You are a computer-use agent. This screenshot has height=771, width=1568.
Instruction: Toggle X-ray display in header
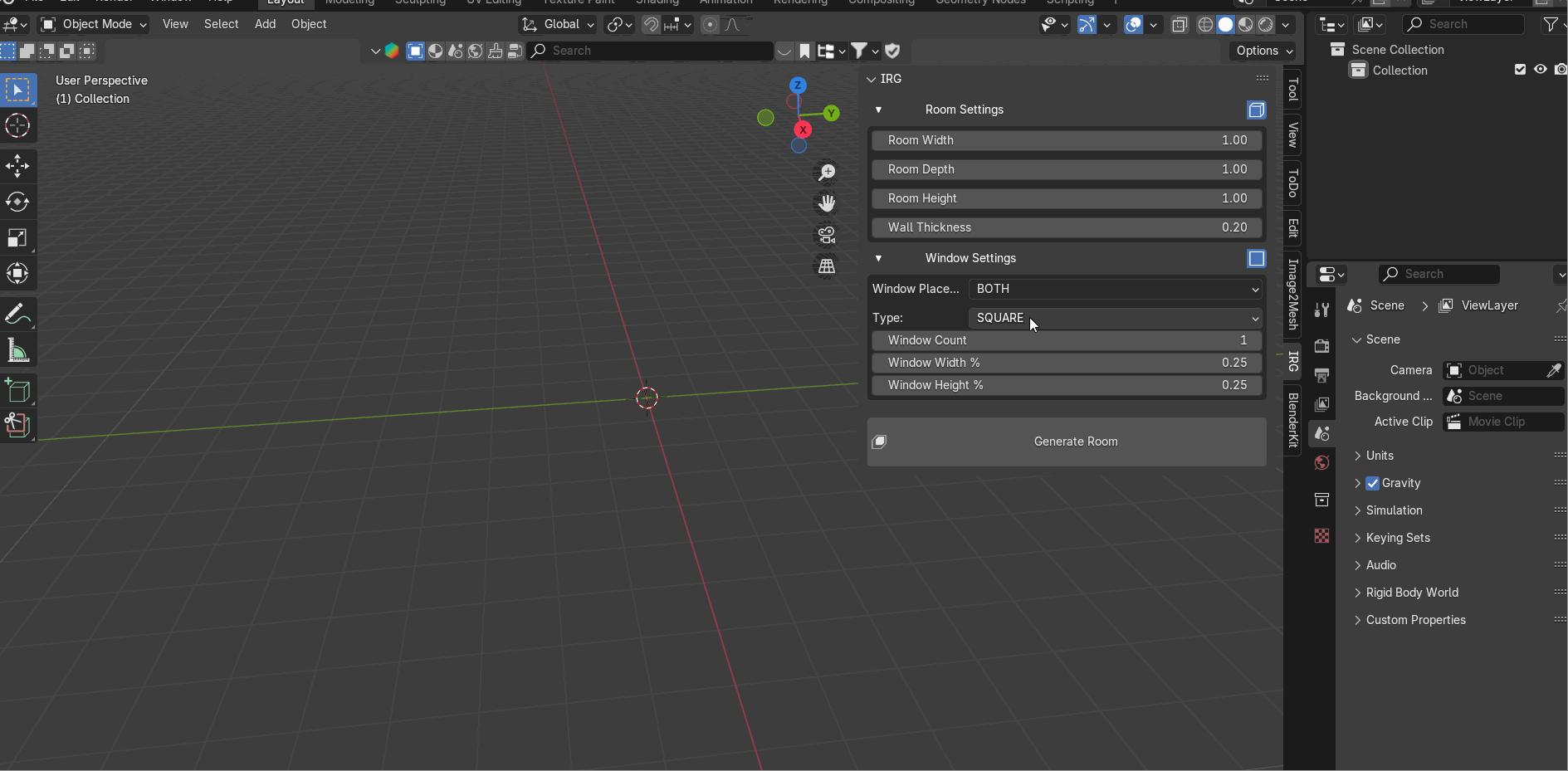point(1180,24)
